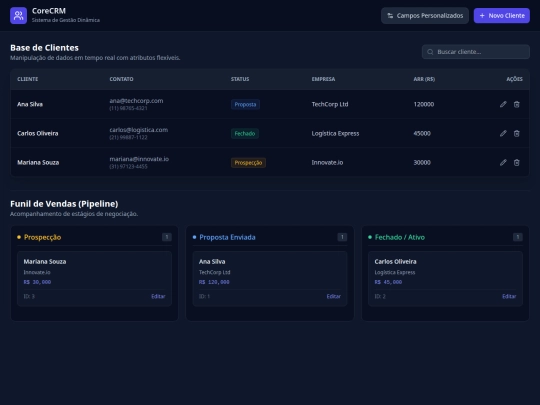Click Editar on Ana Silva card
This screenshot has width=540, height=405.
(x=334, y=296)
